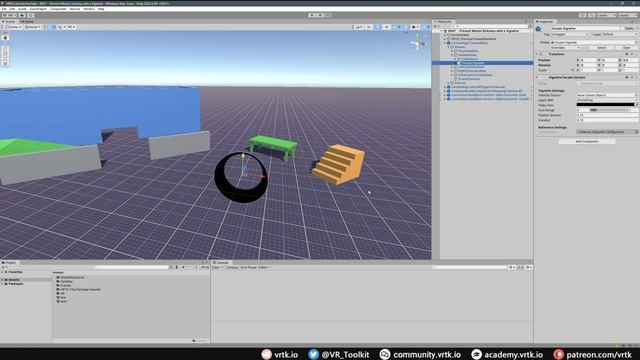Open the Component menu
The image size is (640, 360).
(58, 9)
